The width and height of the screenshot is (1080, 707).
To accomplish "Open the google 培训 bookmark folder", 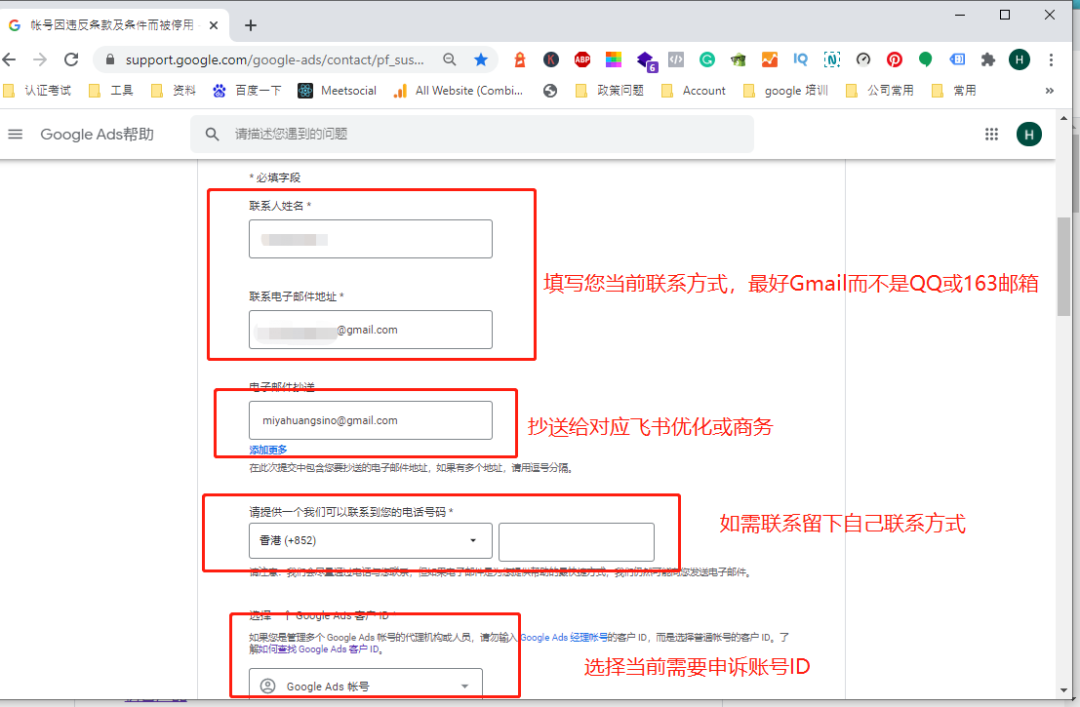I will (x=785, y=91).
